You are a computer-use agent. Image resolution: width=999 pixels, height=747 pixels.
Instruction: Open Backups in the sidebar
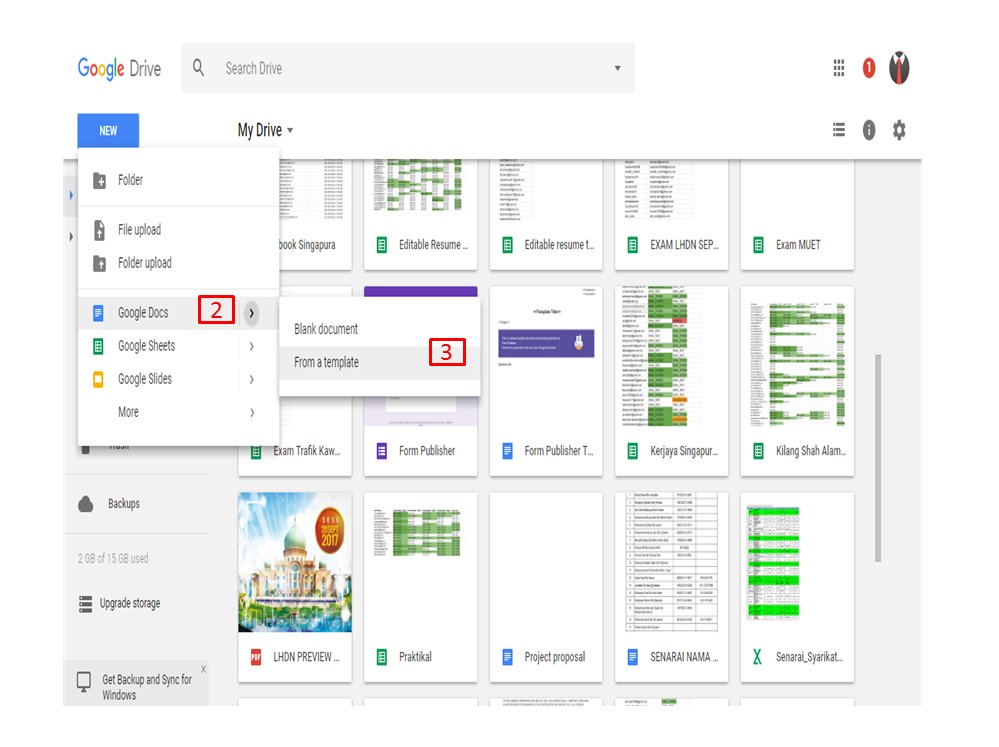pyautogui.click(x=124, y=504)
